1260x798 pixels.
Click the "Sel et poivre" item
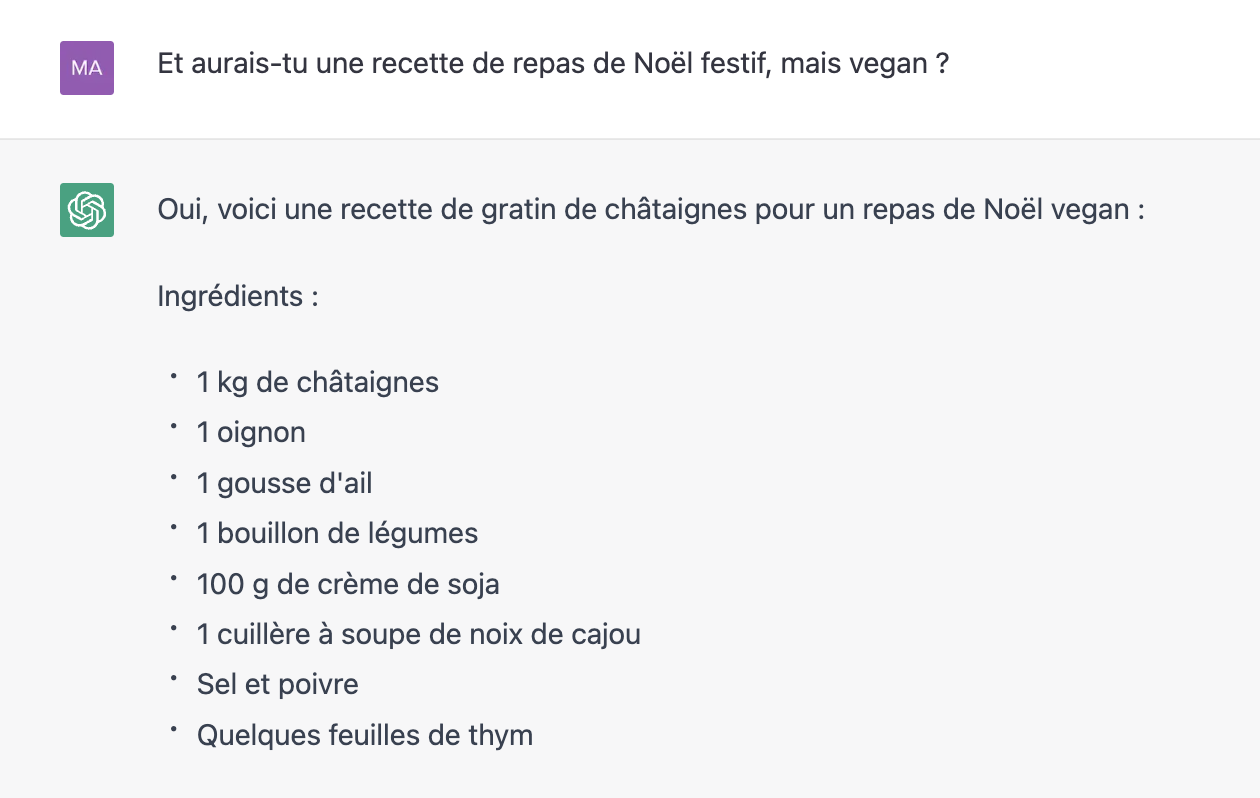278,685
